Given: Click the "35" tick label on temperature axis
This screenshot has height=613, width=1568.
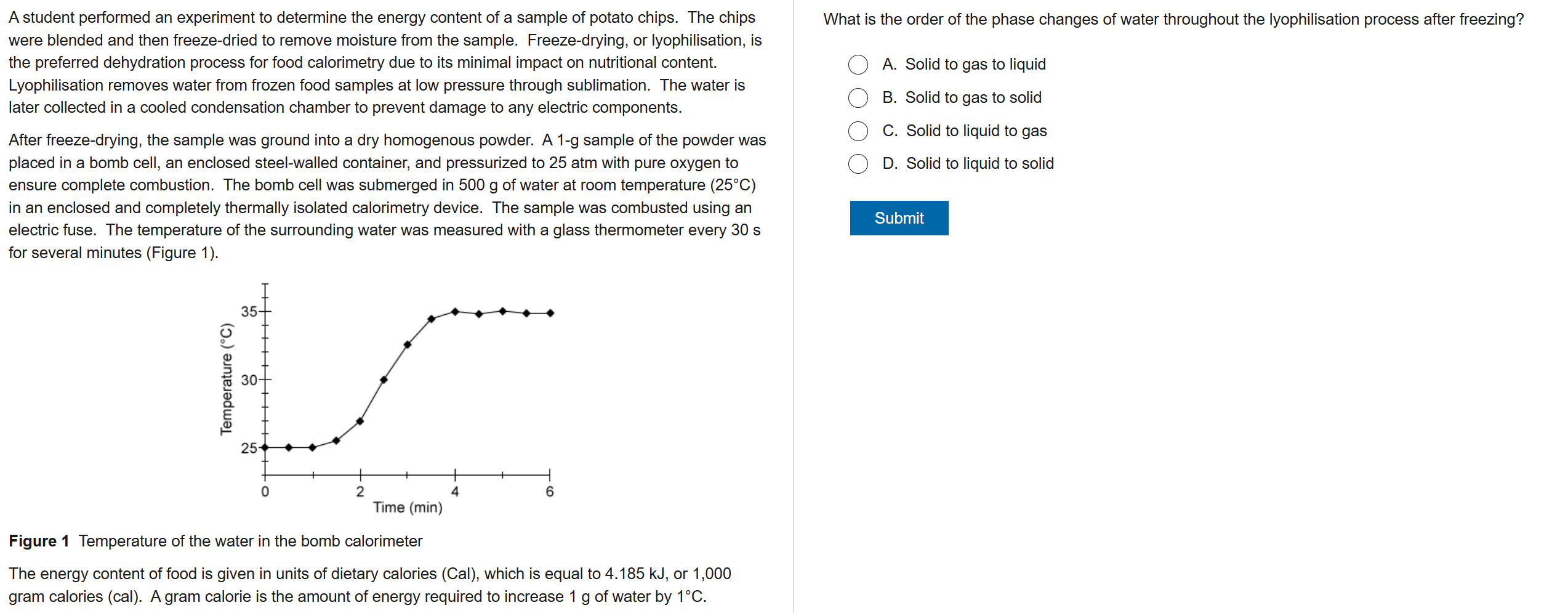Looking at the screenshot, I should click(249, 312).
